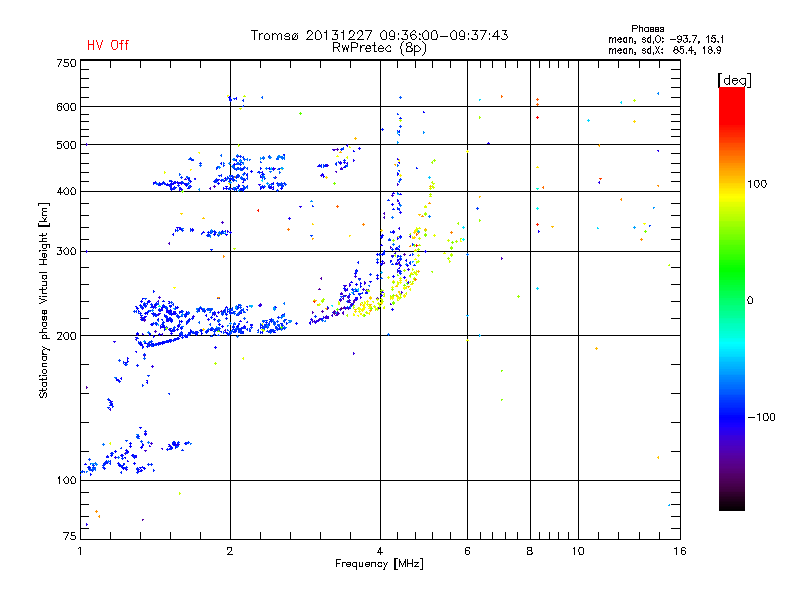Click the x-axis tick '1'
Screen dimensions: 800x600
[80, 551]
